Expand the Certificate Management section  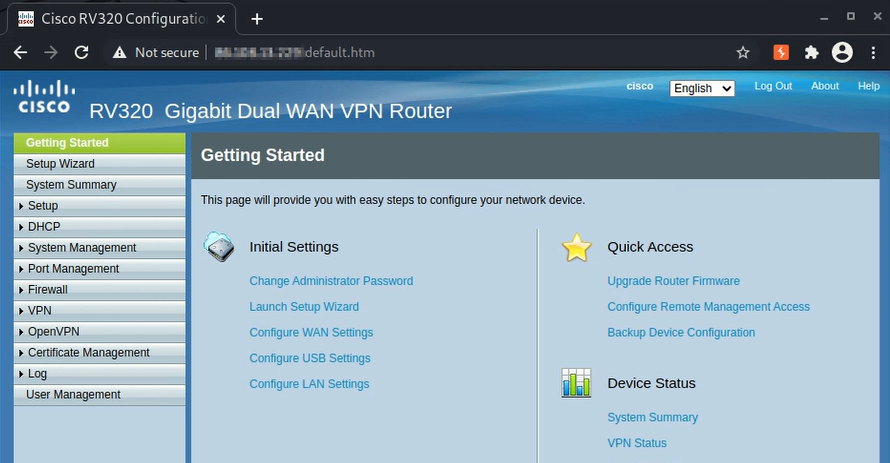[99, 353]
